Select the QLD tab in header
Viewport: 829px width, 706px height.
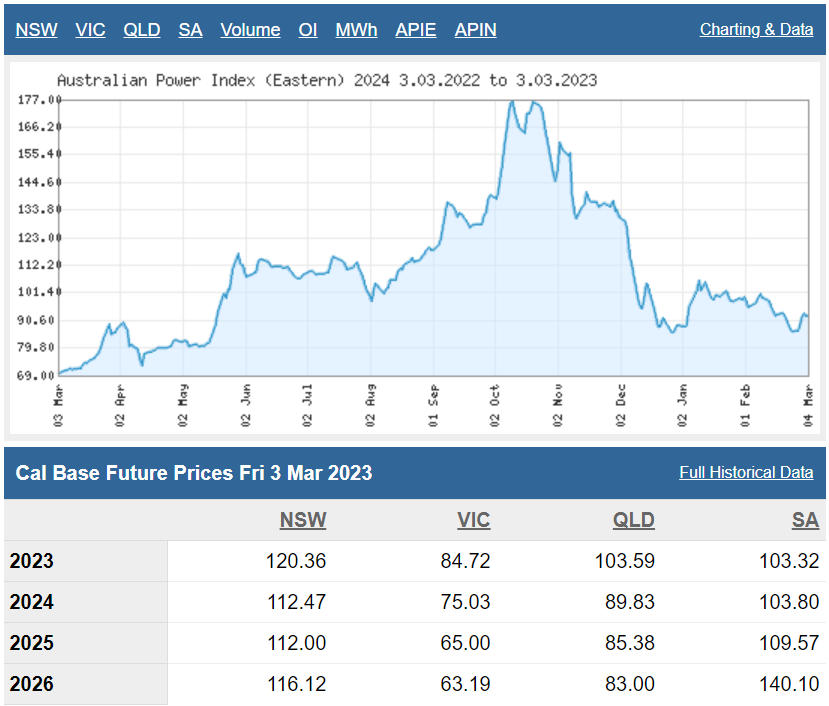pyautogui.click(x=141, y=30)
